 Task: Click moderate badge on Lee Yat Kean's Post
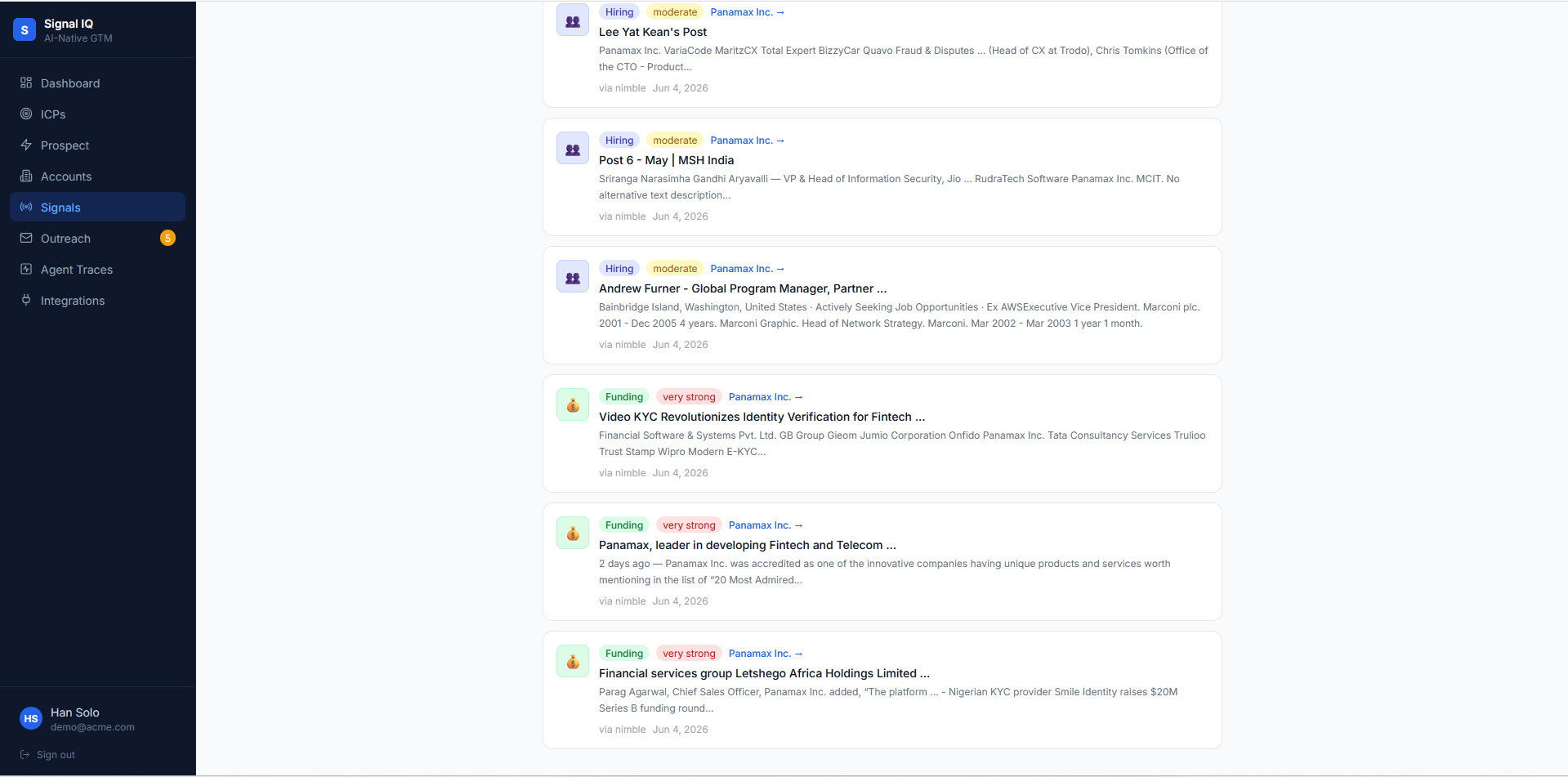675,12
